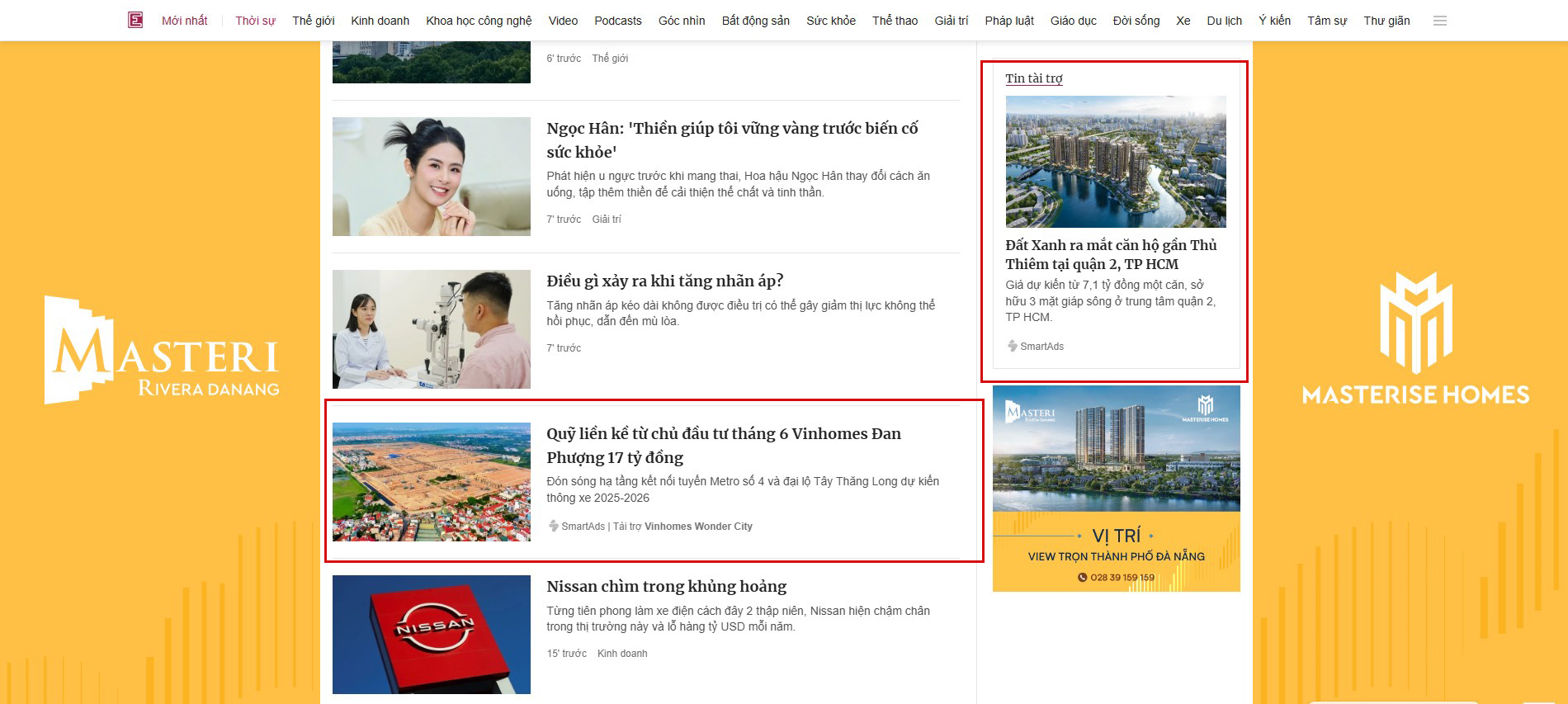Read 'Điều gì xảy ra khi tăng nhãn áp?'
Image resolution: width=1568 pixels, height=704 pixels.
pos(664,281)
